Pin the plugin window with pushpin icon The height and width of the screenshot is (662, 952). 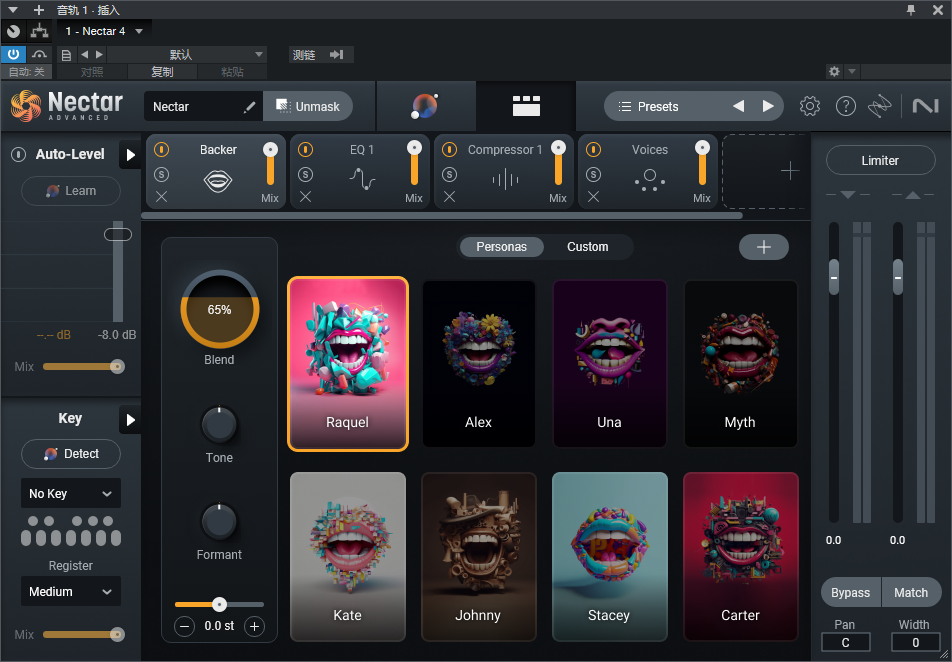point(911,10)
